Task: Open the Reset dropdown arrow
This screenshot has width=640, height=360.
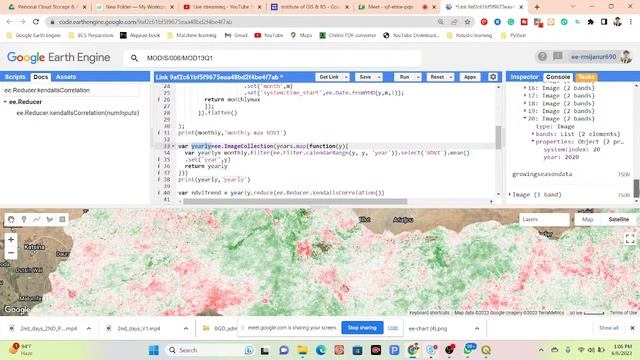Action: [451, 77]
